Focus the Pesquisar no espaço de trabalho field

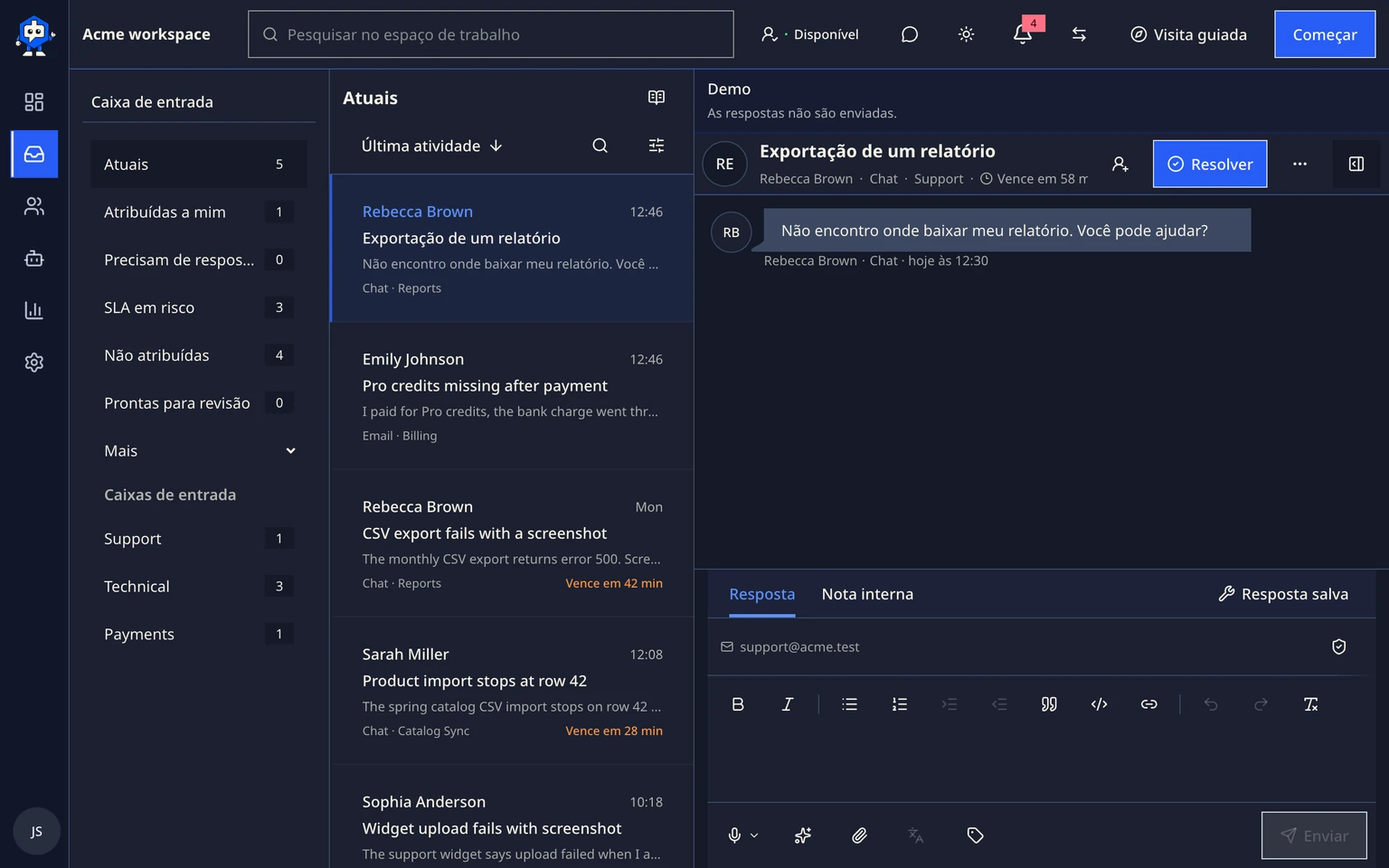click(491, 34)
